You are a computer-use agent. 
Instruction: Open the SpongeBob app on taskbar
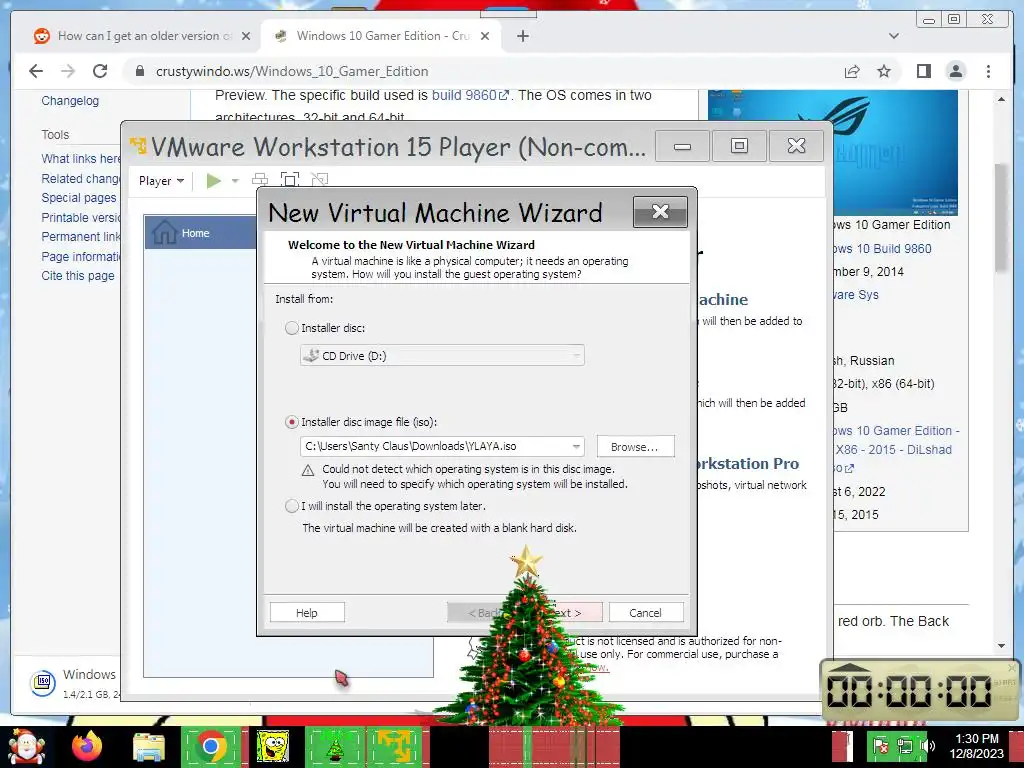(x=272, y=746)
